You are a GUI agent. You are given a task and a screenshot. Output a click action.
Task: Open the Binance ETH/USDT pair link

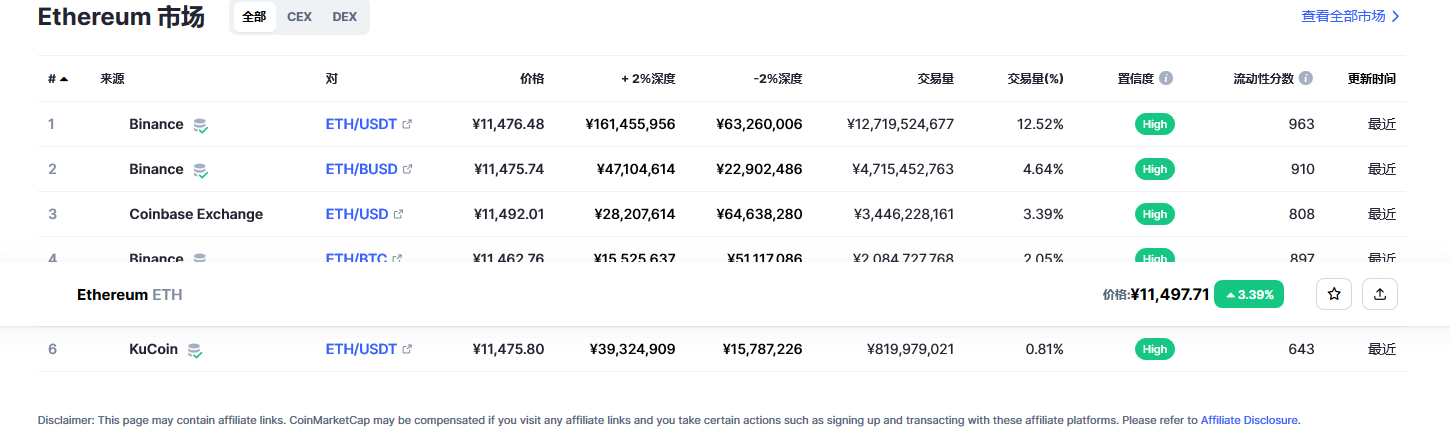point(361,124)
